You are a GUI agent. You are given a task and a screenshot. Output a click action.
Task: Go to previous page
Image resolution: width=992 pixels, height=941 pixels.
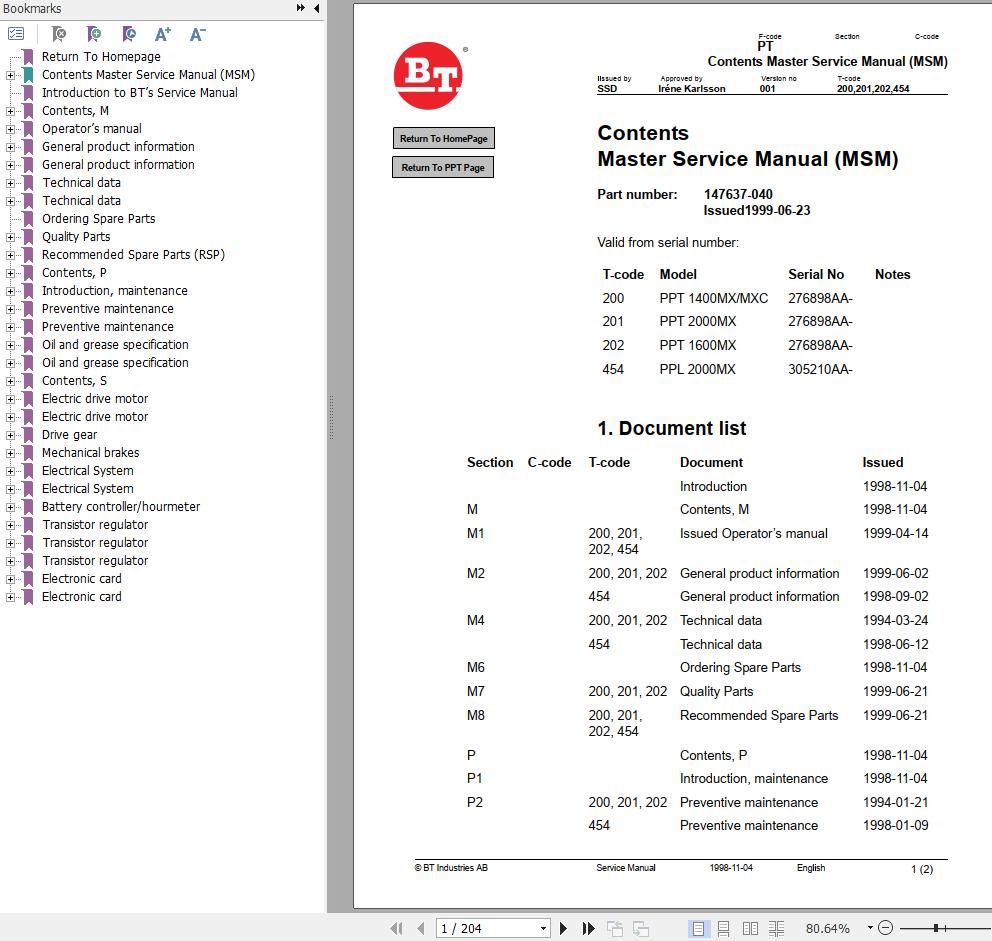[421, 928]
